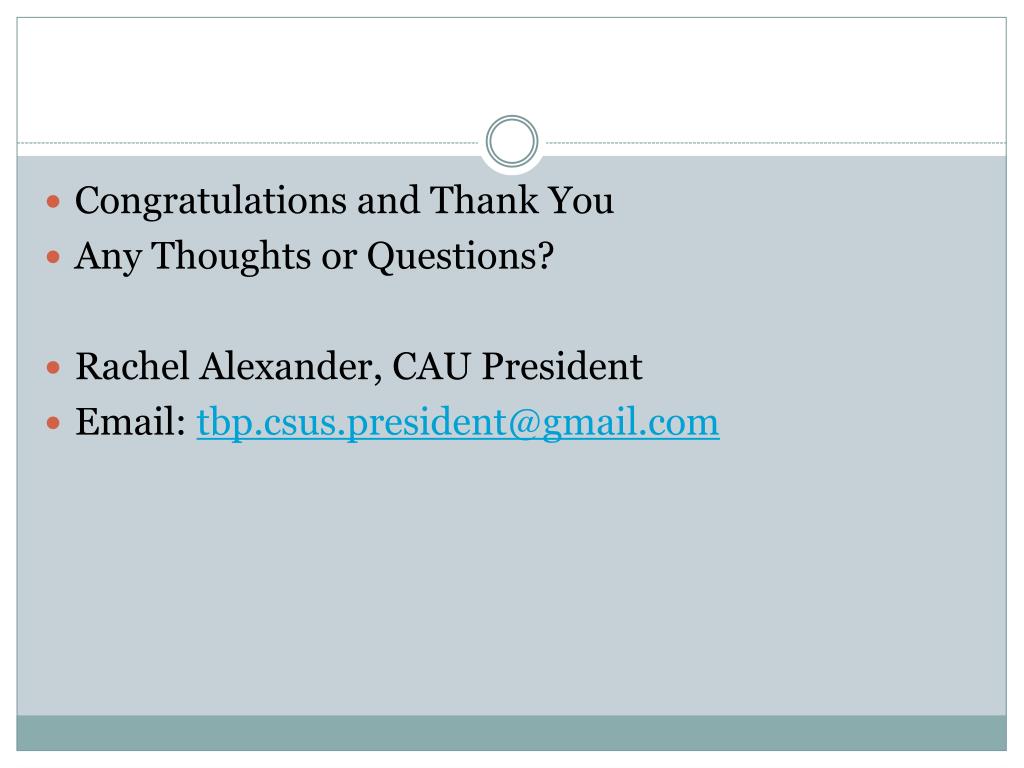Viewport: 1024px width, 768px height.
Task: Click the Email: label before the link
Action: [131, 422]
